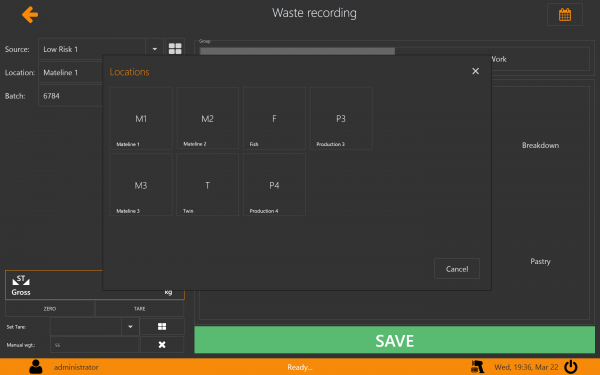Choose the F Fish location tile
Viewport: 600px width, 375px height.
pos(274,118)
